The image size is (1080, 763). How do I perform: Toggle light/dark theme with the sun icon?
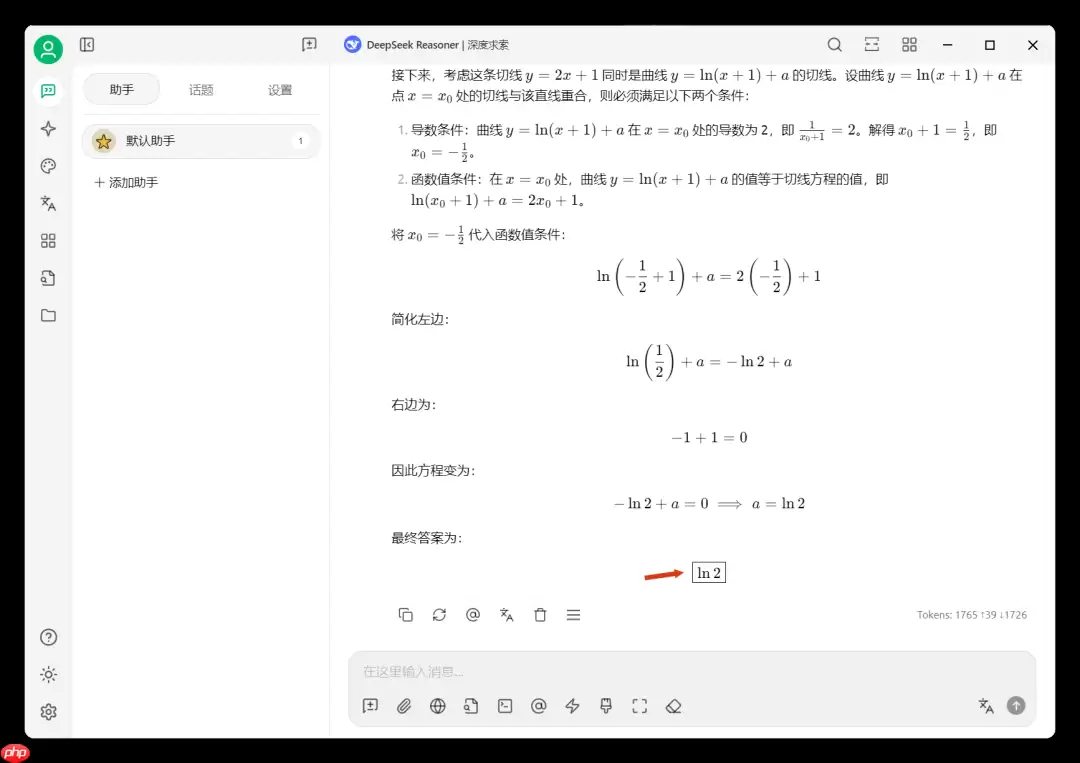click(x=48, y=674)
